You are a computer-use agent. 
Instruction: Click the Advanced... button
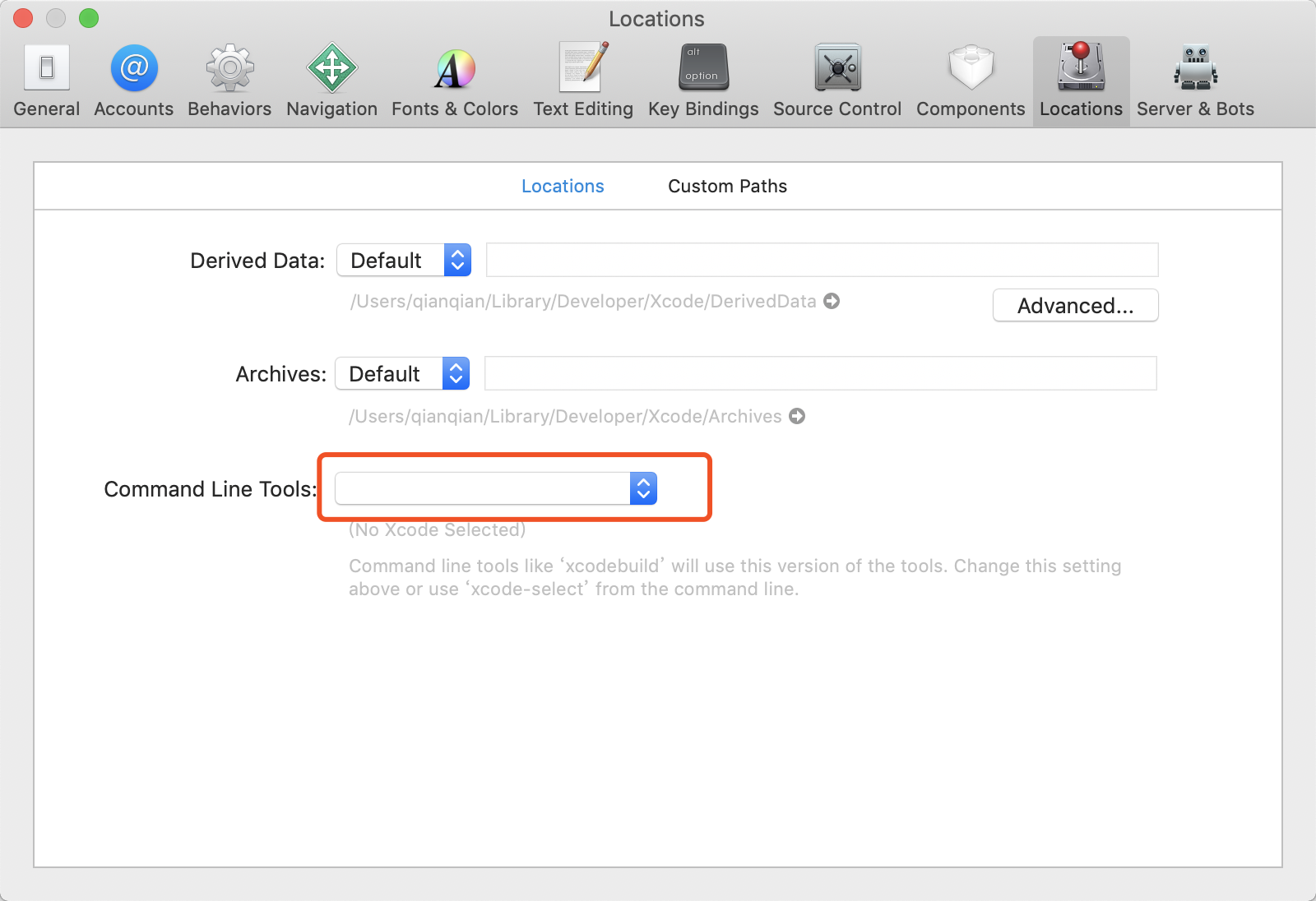[1075, 306]
